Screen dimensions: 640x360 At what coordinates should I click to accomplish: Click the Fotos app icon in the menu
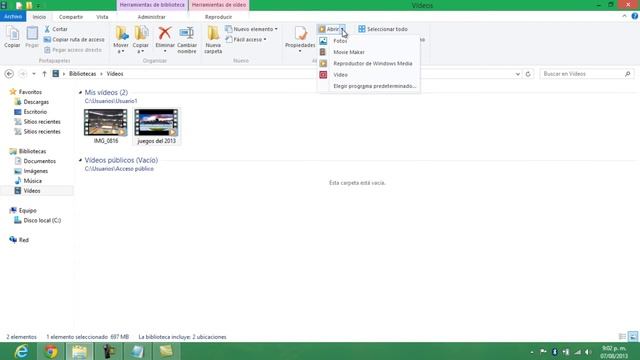(323, 41)
